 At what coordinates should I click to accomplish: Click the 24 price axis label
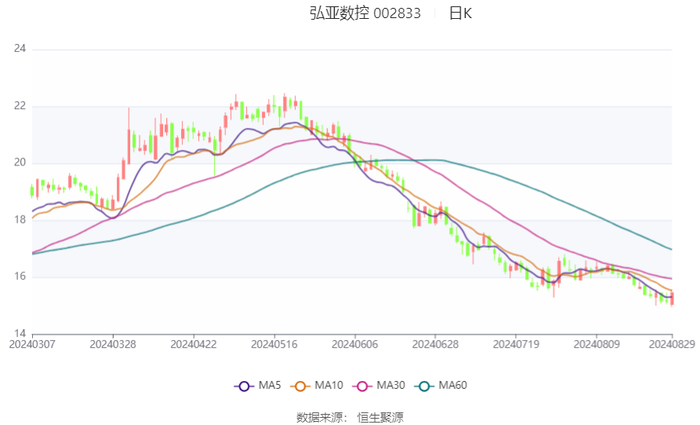pyautogui.click(x=19, y=49)
